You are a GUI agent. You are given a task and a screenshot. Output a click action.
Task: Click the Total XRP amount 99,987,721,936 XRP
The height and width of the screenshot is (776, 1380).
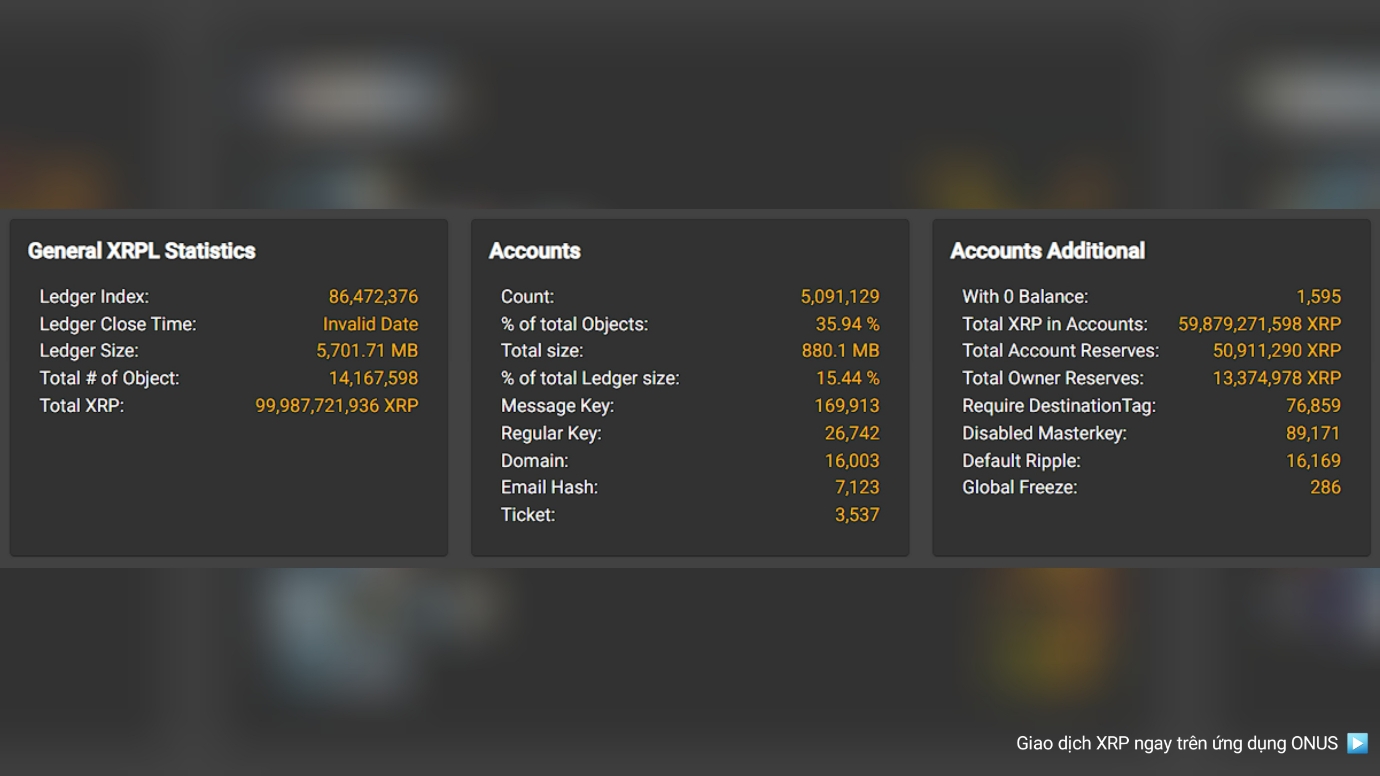337,406
